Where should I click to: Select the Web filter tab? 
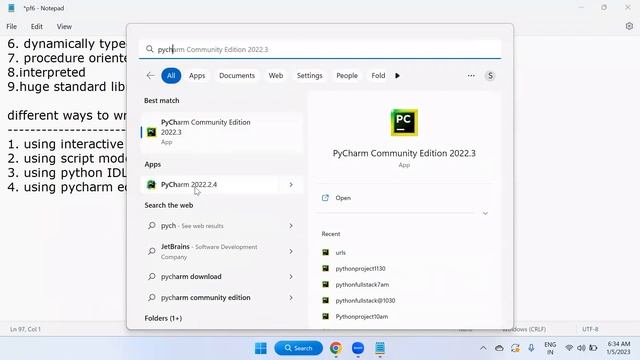276,76
